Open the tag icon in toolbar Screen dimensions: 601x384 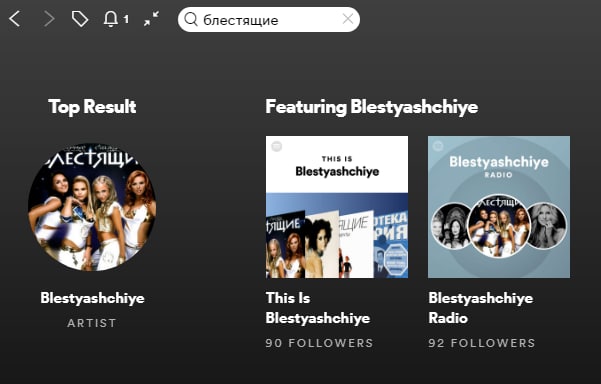(x=80, y=19)
